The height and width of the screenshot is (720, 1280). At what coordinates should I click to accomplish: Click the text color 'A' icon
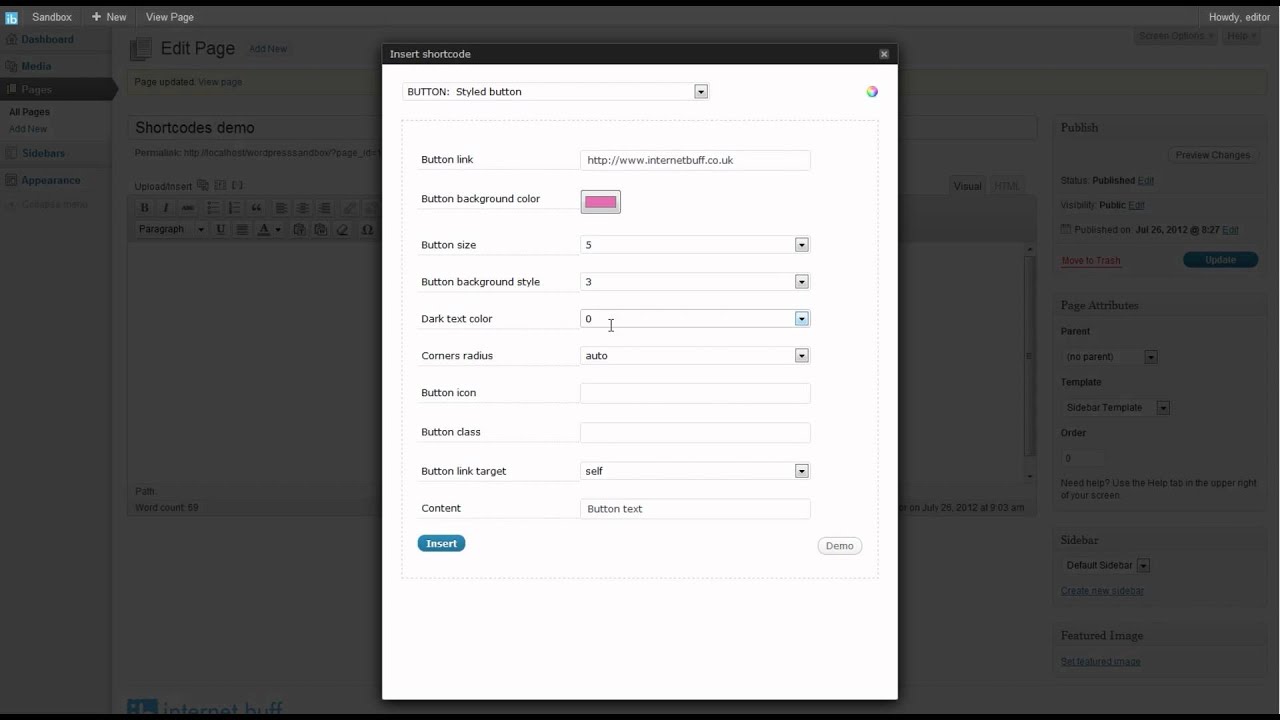point(264,229)
